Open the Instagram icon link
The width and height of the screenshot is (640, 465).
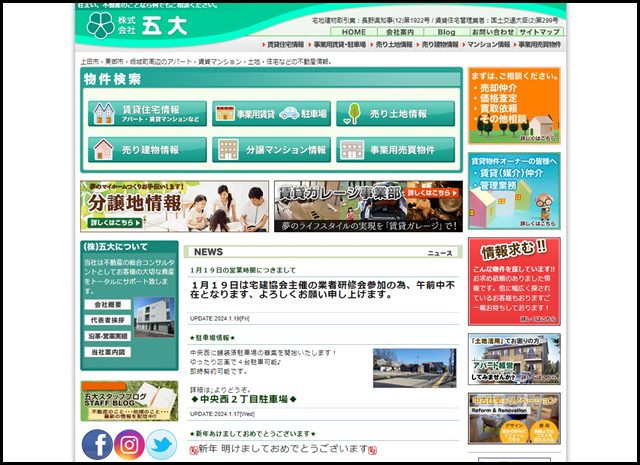[x=129, y=444]
